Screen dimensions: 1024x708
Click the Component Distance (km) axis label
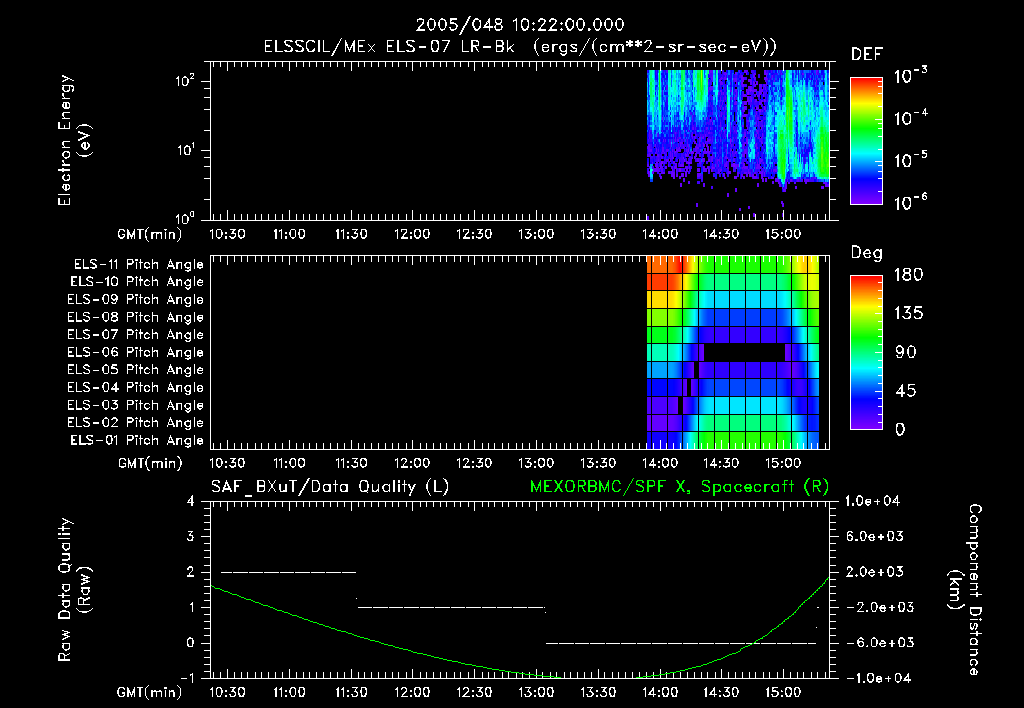point(965,590)
